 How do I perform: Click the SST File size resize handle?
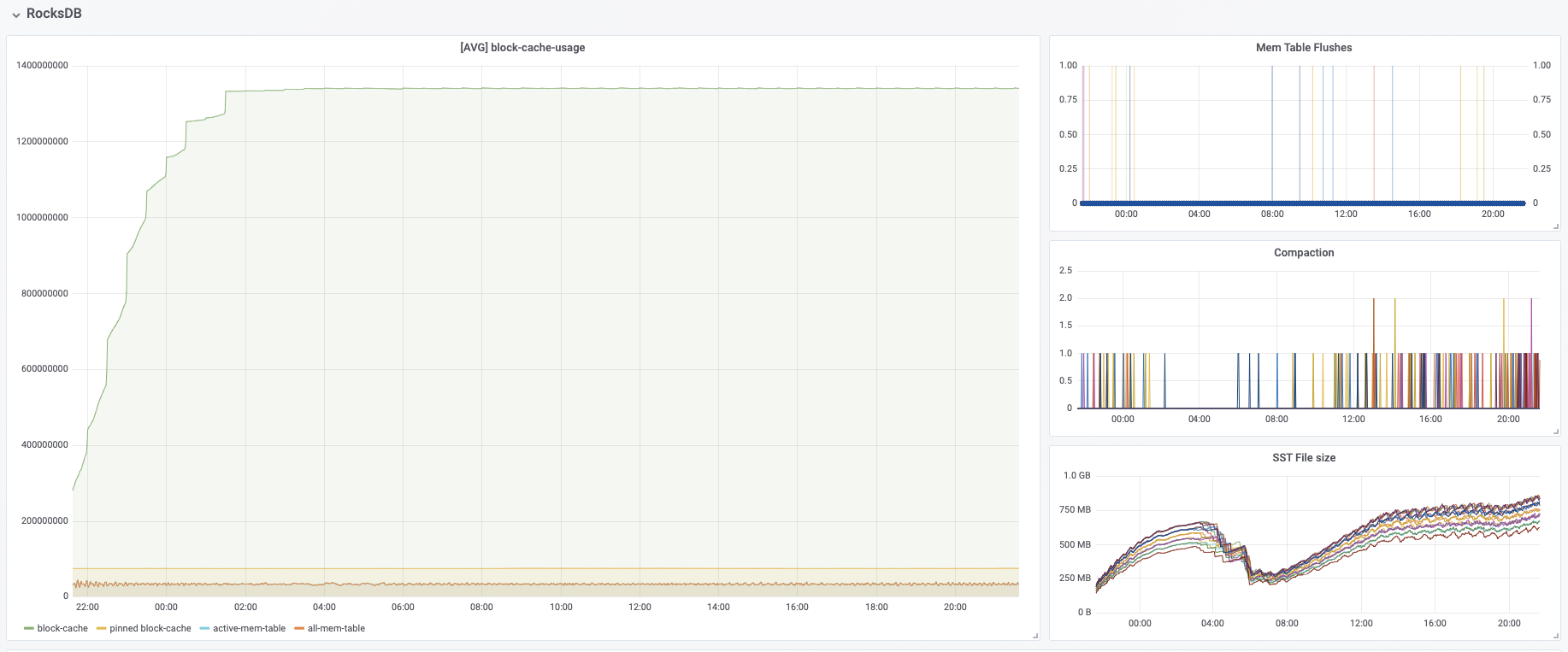(x=1555, y=636)
